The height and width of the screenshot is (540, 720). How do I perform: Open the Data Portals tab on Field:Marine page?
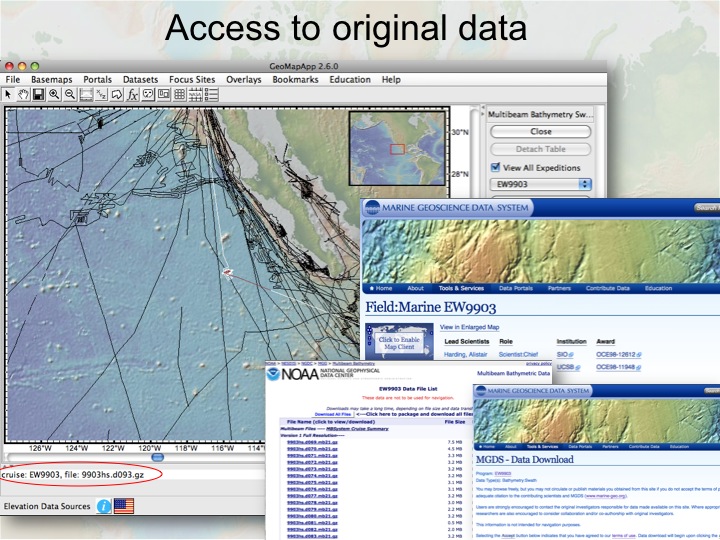[516, 288]
